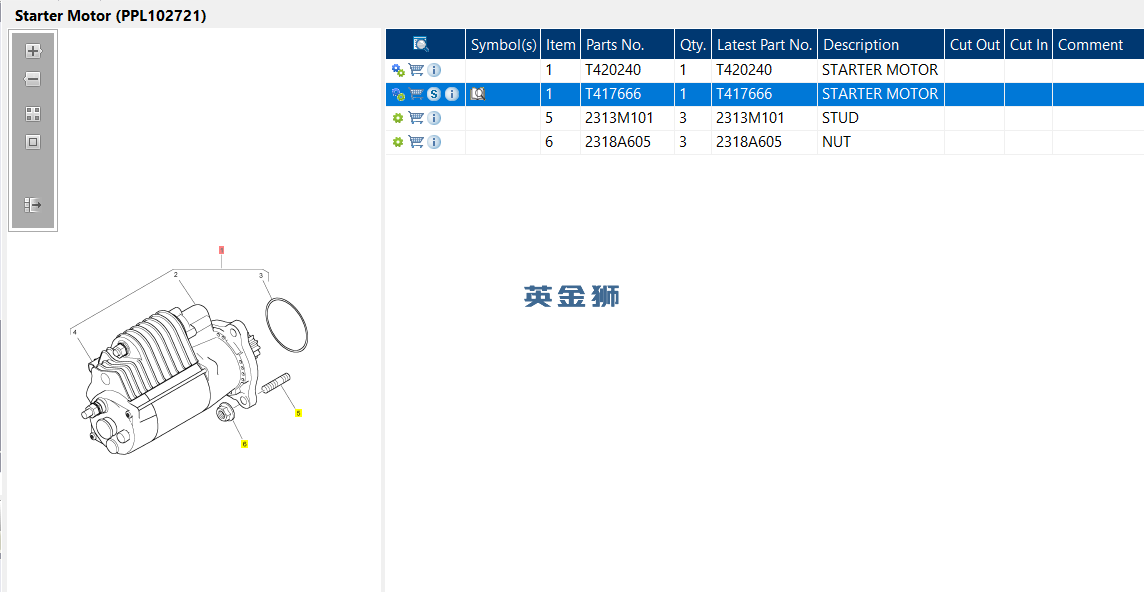Open the book magnifier symbol in T417666 row
The image size is (1144, 592).
[x=478, y=94]
